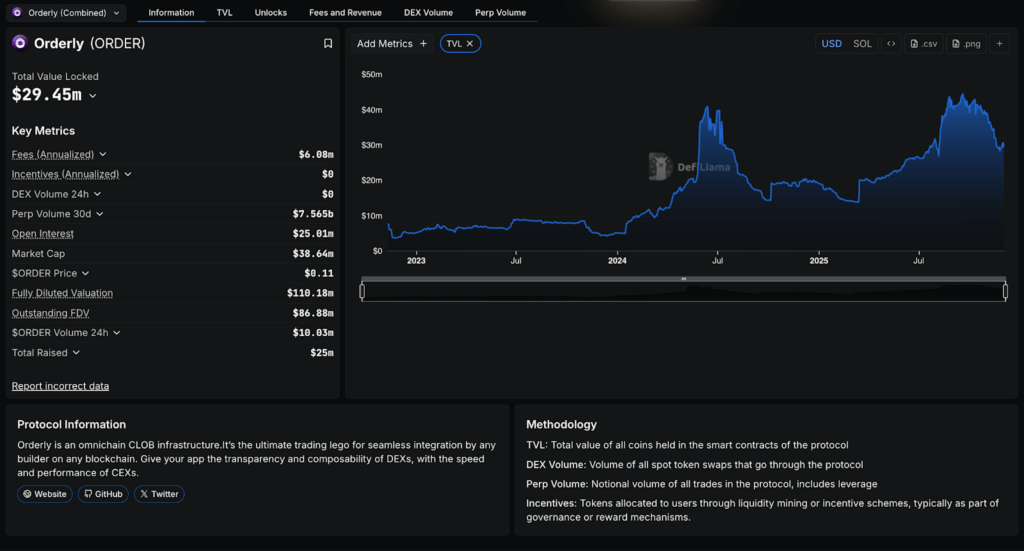Bookmark the Orderly protocol

tap(328, 44)
